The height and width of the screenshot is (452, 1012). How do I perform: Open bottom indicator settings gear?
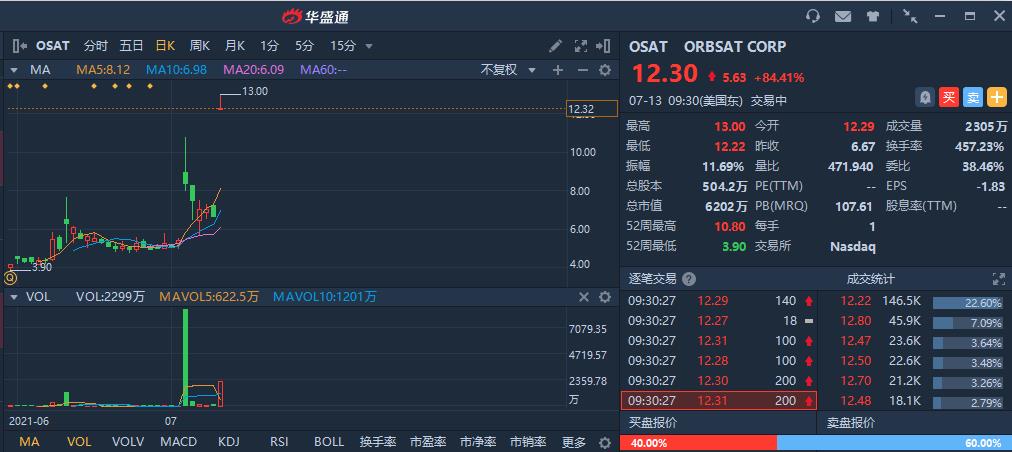coord(605,442)
